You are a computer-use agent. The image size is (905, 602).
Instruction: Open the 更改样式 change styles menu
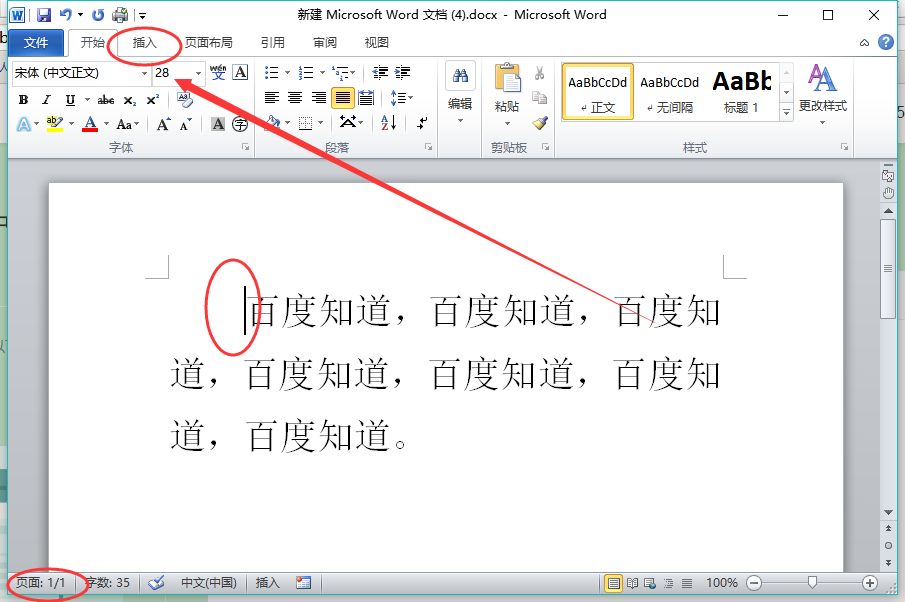(822, 95)
